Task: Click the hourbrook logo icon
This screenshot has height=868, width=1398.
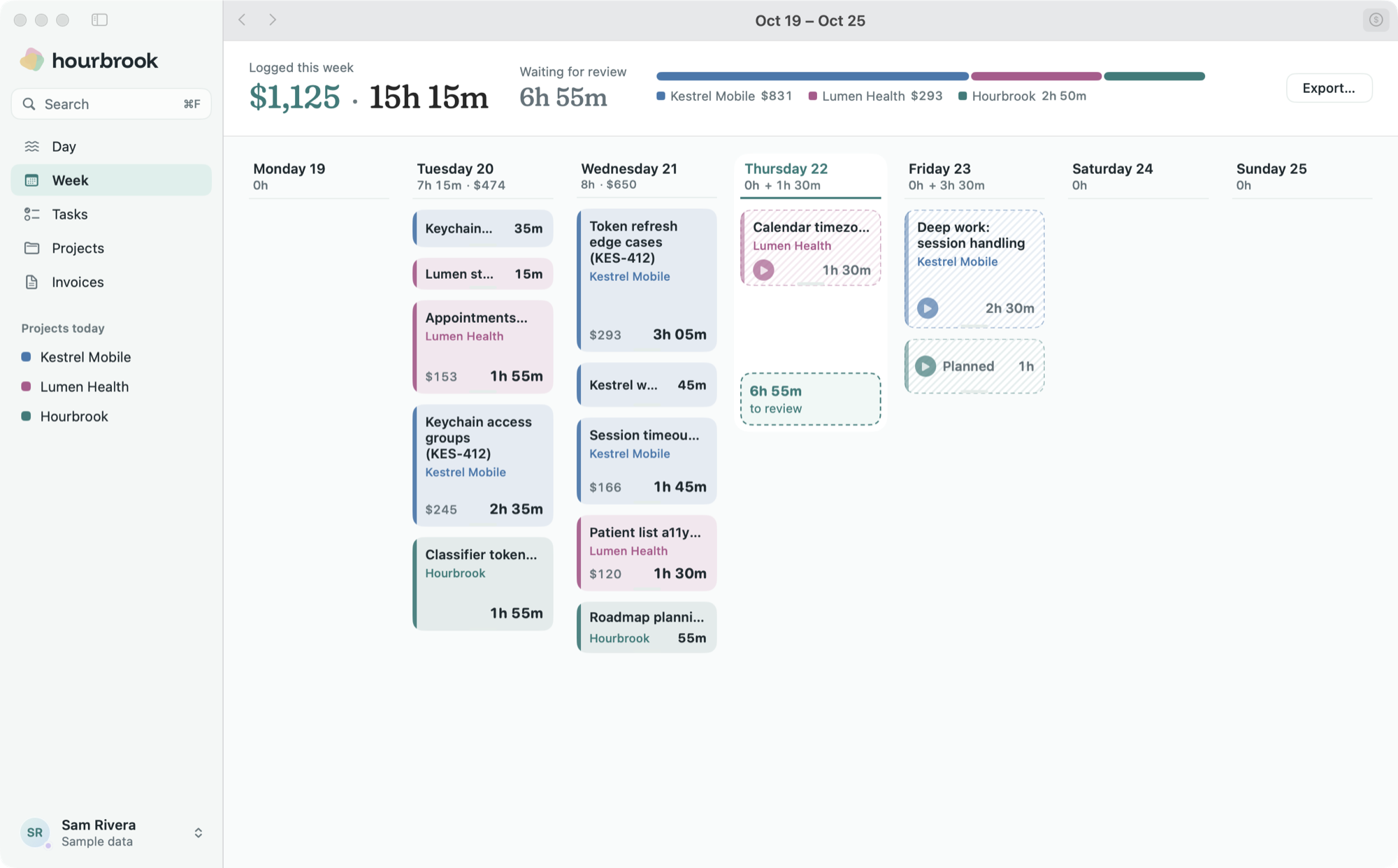Action: (x=31, y=60)
